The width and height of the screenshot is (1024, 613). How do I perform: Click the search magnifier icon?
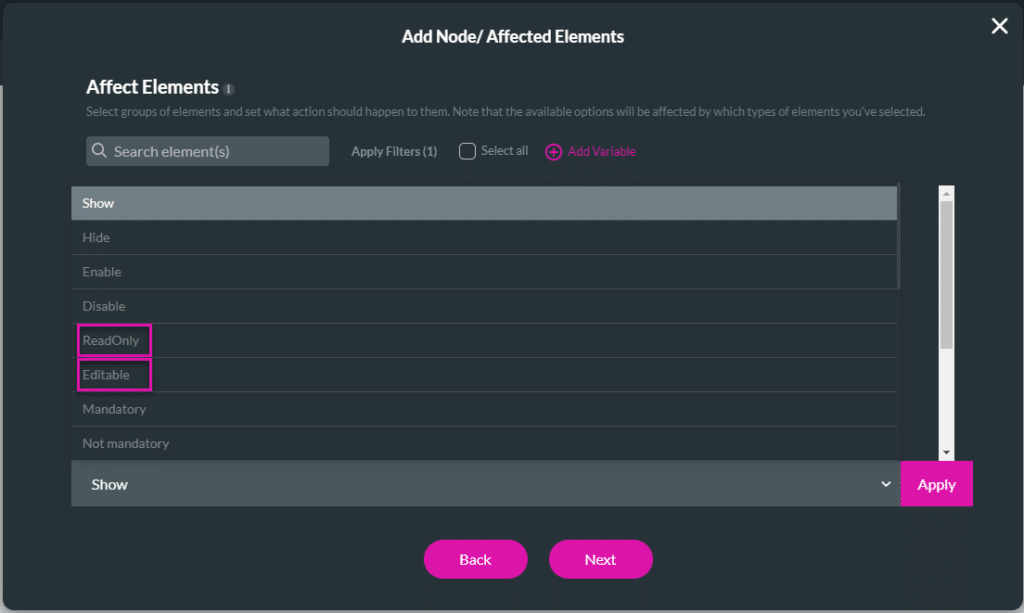(100, 152)
